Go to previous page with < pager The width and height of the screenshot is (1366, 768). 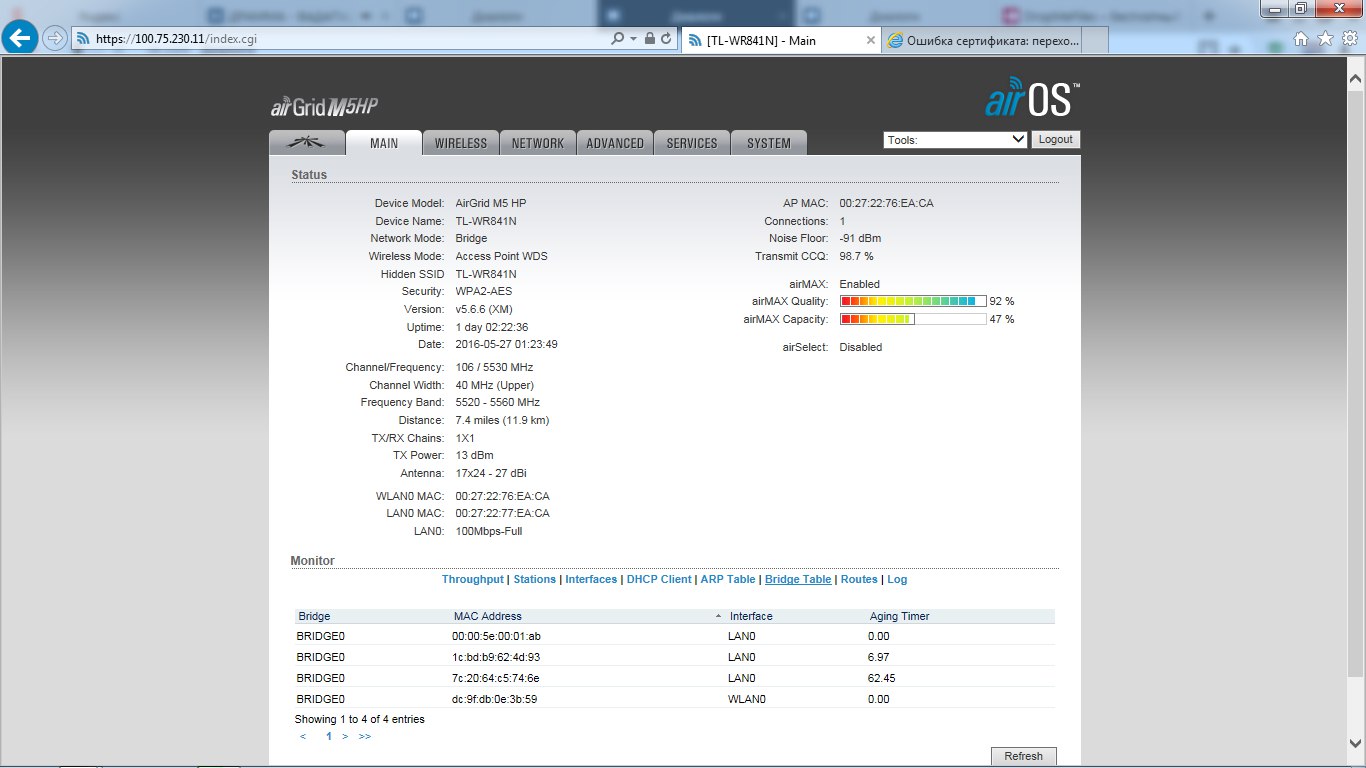(x=303, y=736)
